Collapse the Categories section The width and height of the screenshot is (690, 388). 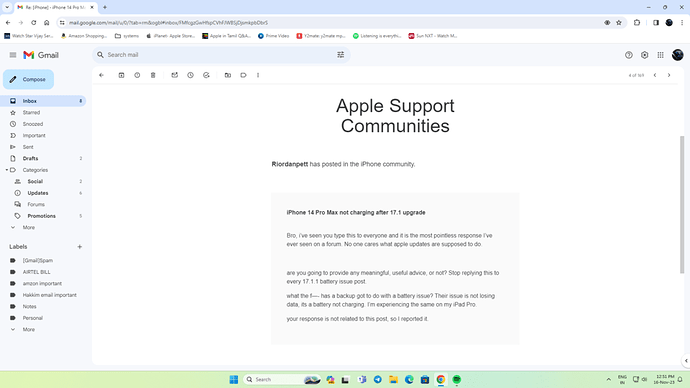point(7,170)
